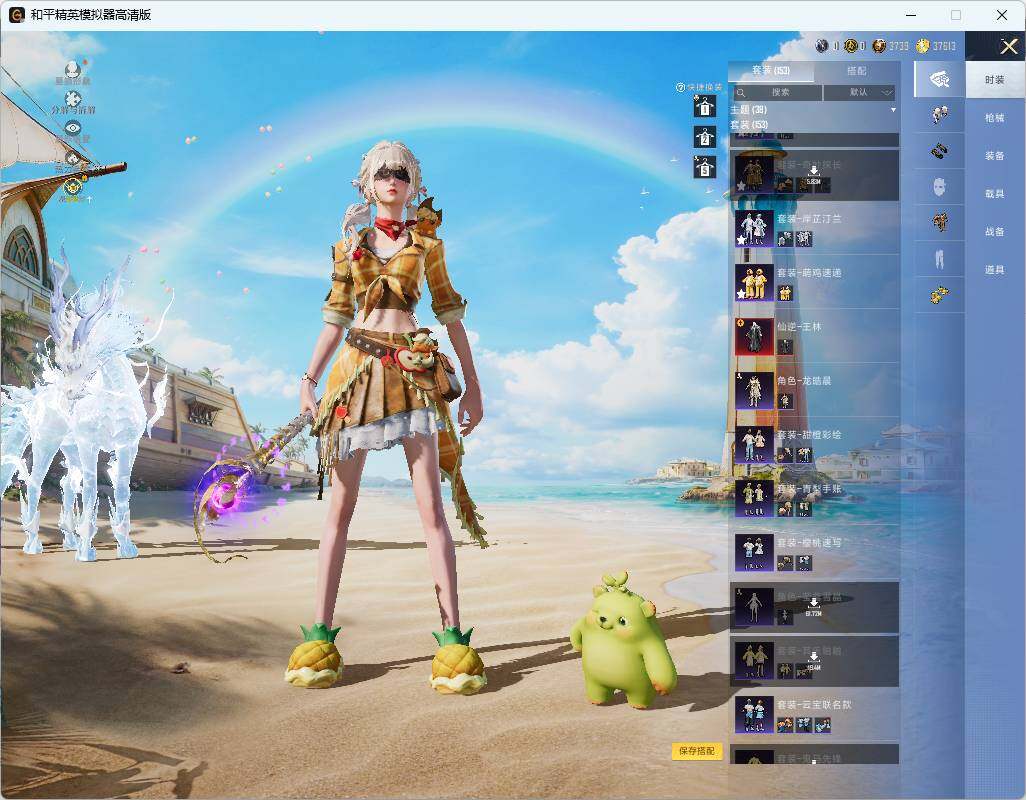Select the 仙逆-王林 outfit thumbnail
The width and height of the screenshot is (1026, 800).
pos(754,336)
